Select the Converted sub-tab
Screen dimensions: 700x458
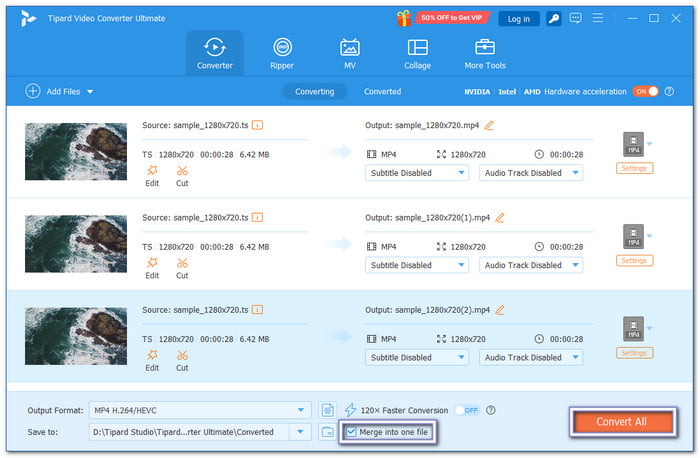pos(382,92)
